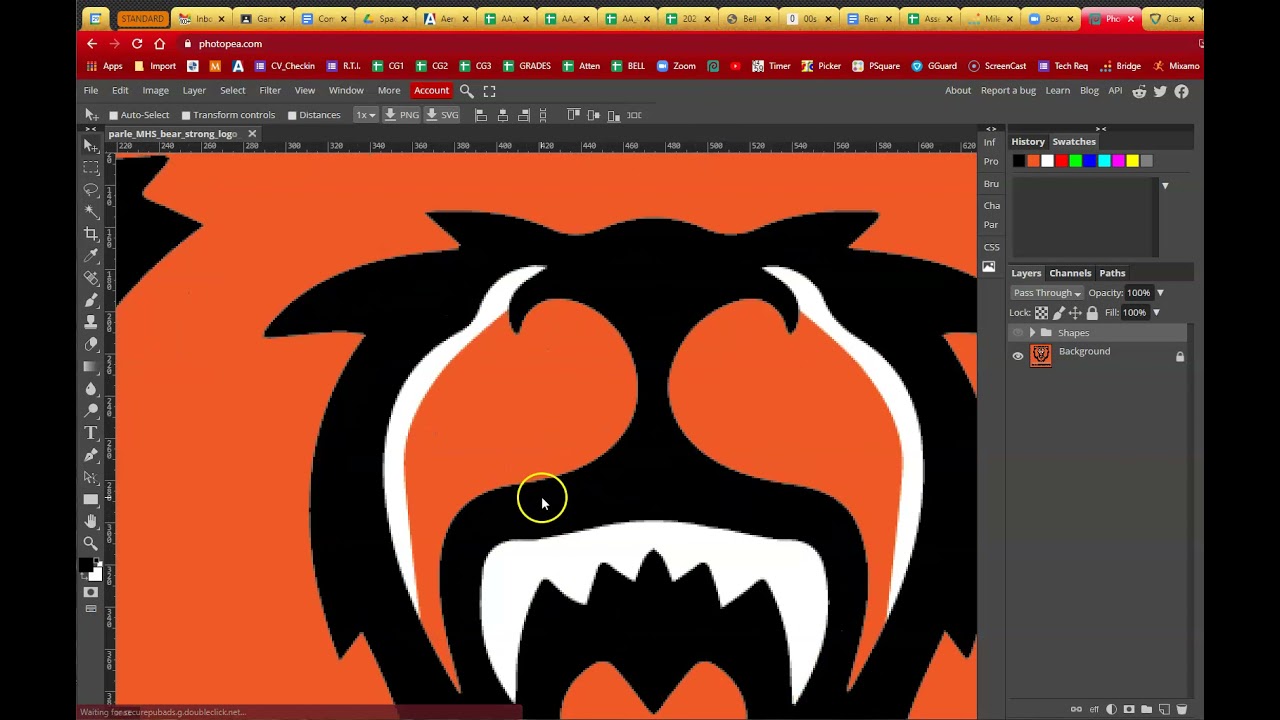Export as SVG button

tap(443, 115)
